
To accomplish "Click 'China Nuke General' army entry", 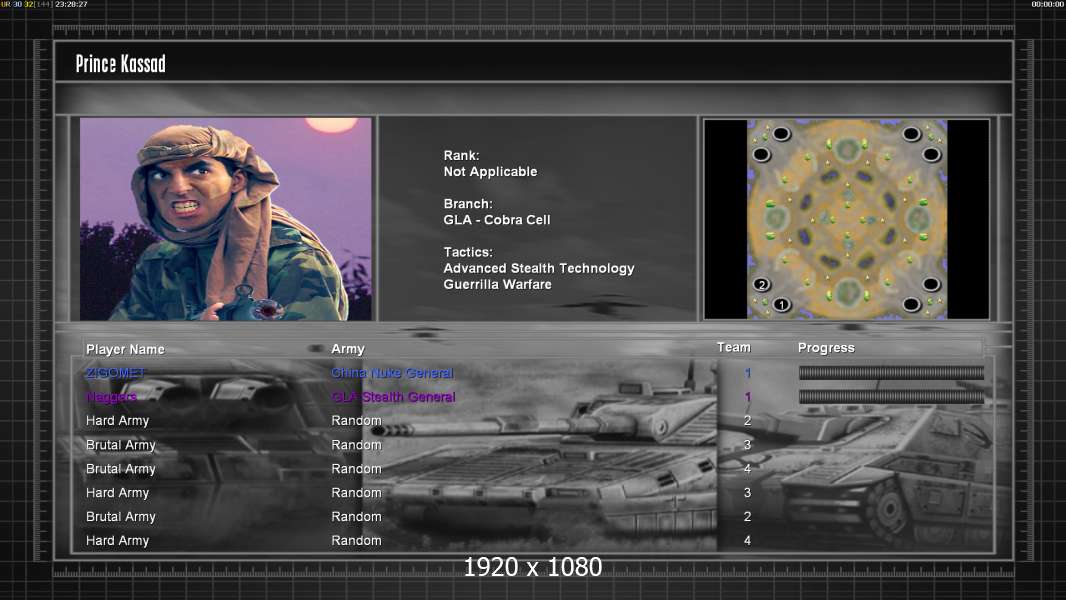I will (x=392, y=373).
